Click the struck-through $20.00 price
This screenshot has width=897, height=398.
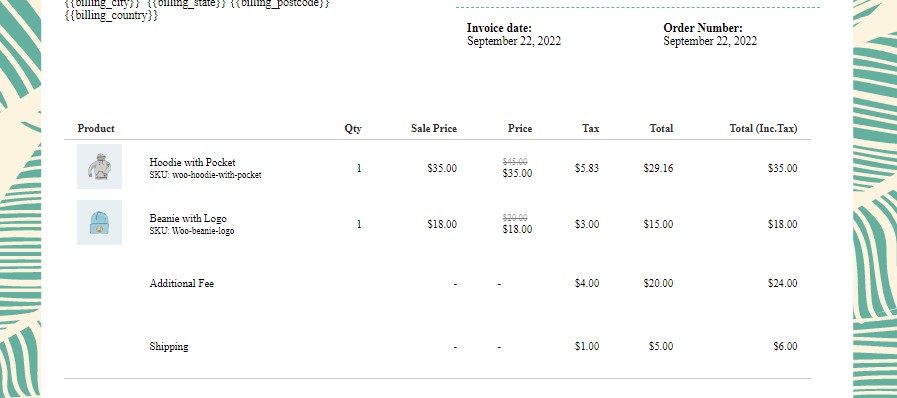coord(515,218)
